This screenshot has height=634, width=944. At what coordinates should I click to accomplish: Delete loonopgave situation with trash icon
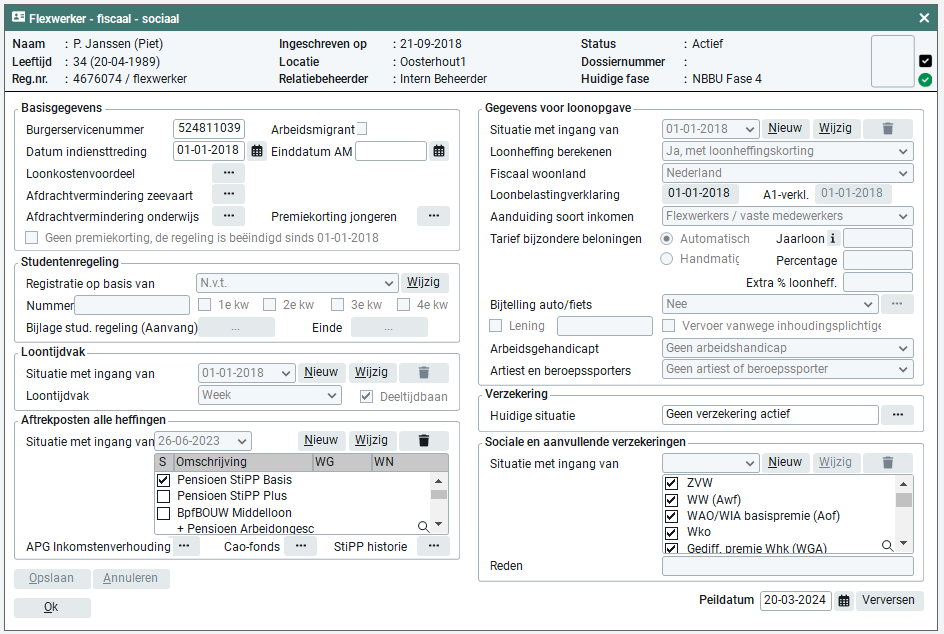pyautogui.click(x=887, y=128)
